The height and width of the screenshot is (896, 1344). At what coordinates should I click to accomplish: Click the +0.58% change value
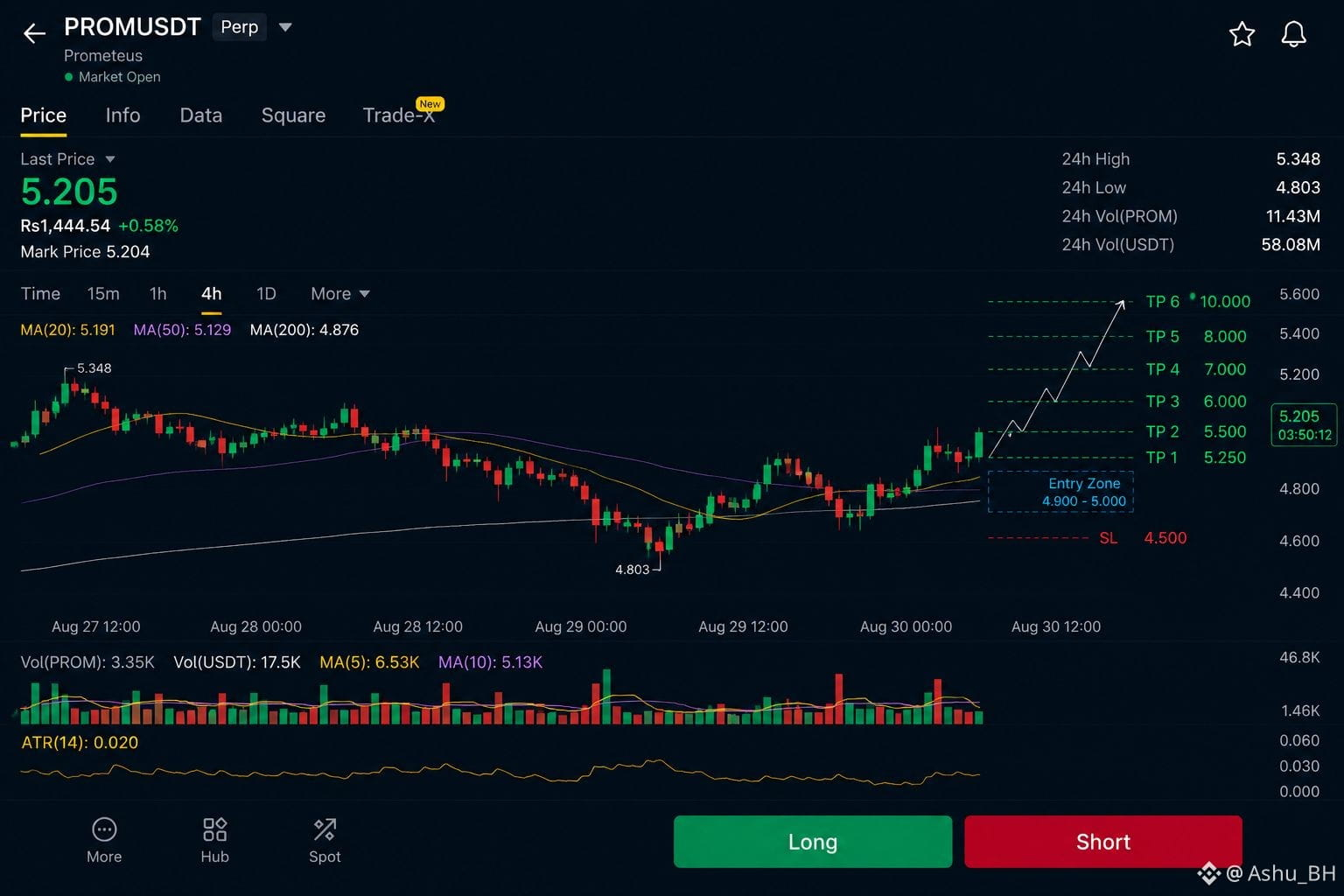click(x=148, y=226)
